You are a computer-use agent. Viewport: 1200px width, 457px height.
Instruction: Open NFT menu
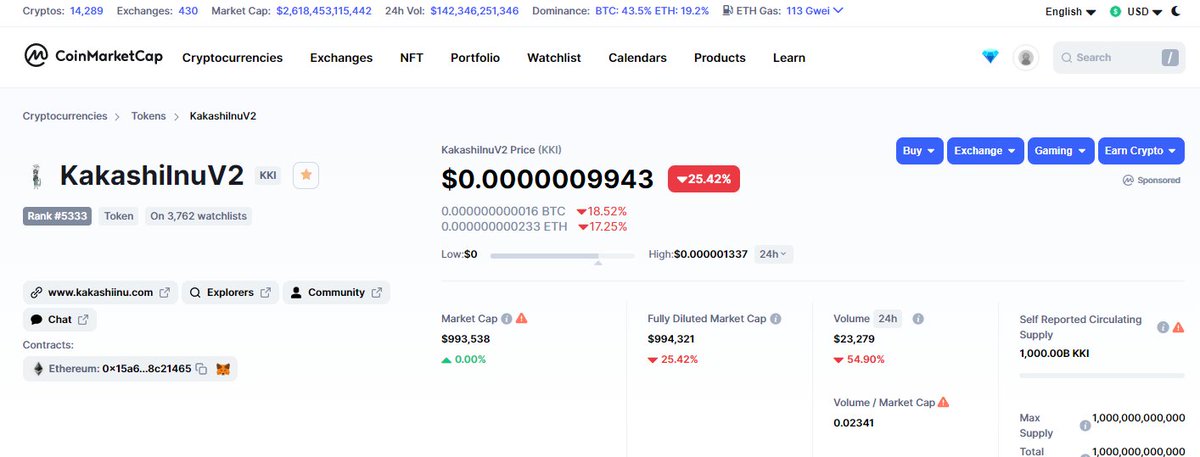click(x=412, y=58)
